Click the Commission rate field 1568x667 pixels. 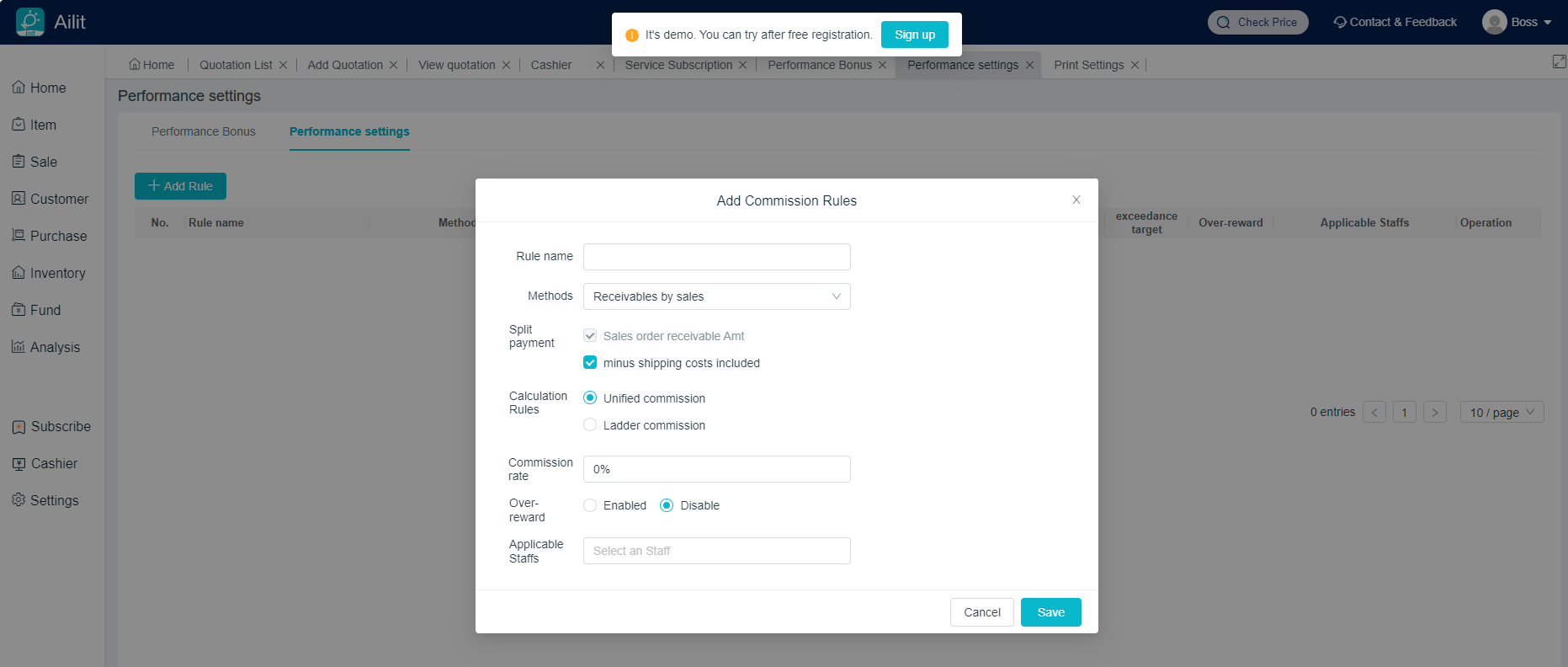point(716,469)
